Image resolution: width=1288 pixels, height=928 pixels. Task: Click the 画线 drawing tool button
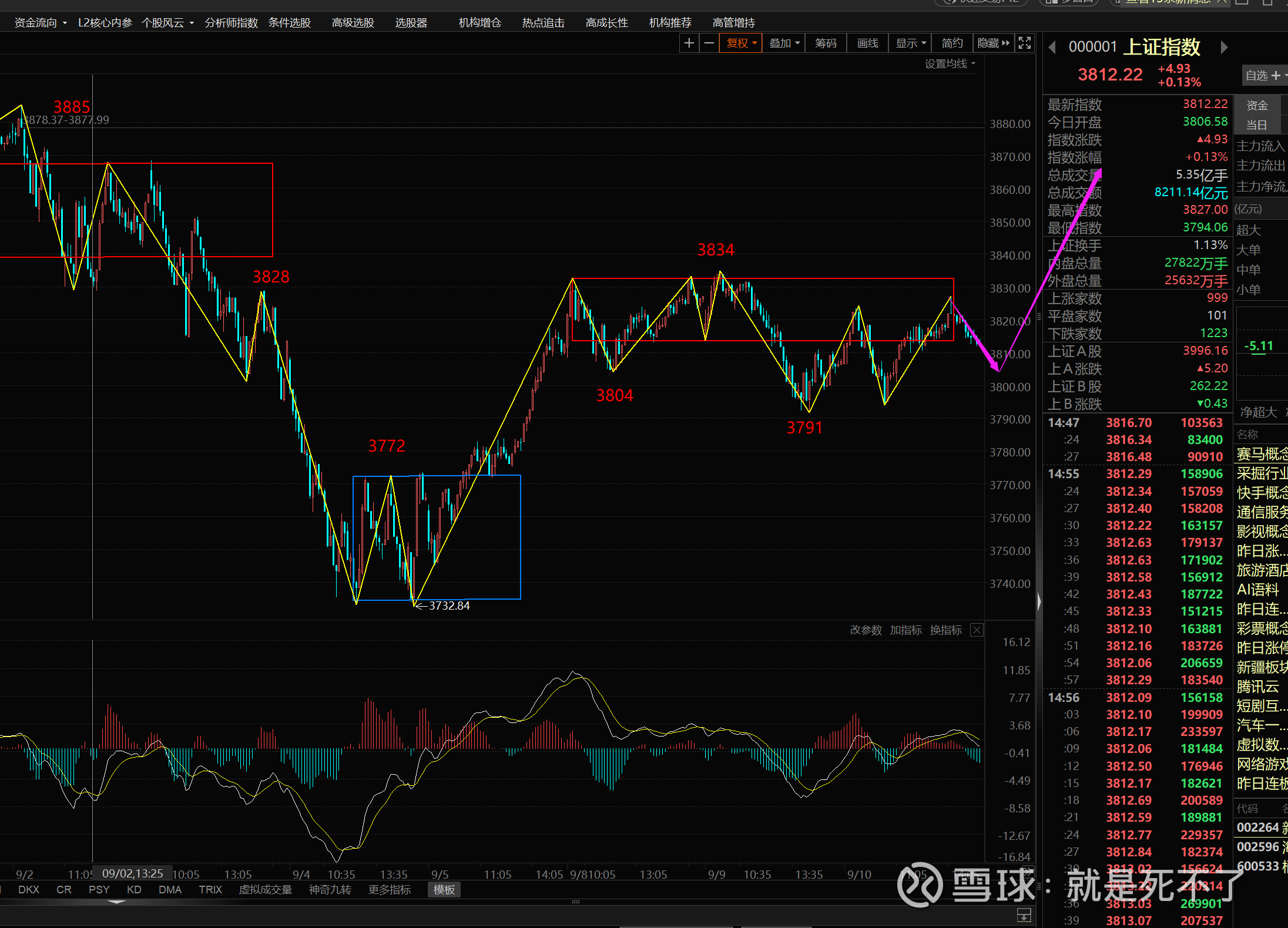tap(867, 43)
